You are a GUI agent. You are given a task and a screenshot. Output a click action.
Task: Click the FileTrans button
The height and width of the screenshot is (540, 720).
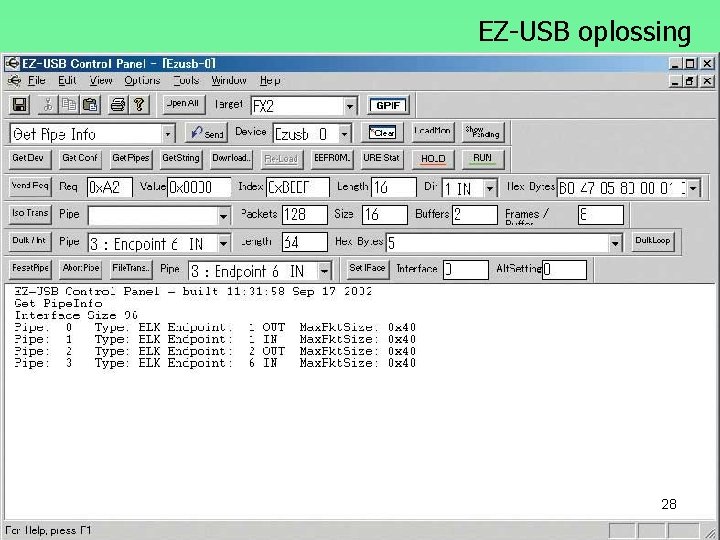point(131,269)
